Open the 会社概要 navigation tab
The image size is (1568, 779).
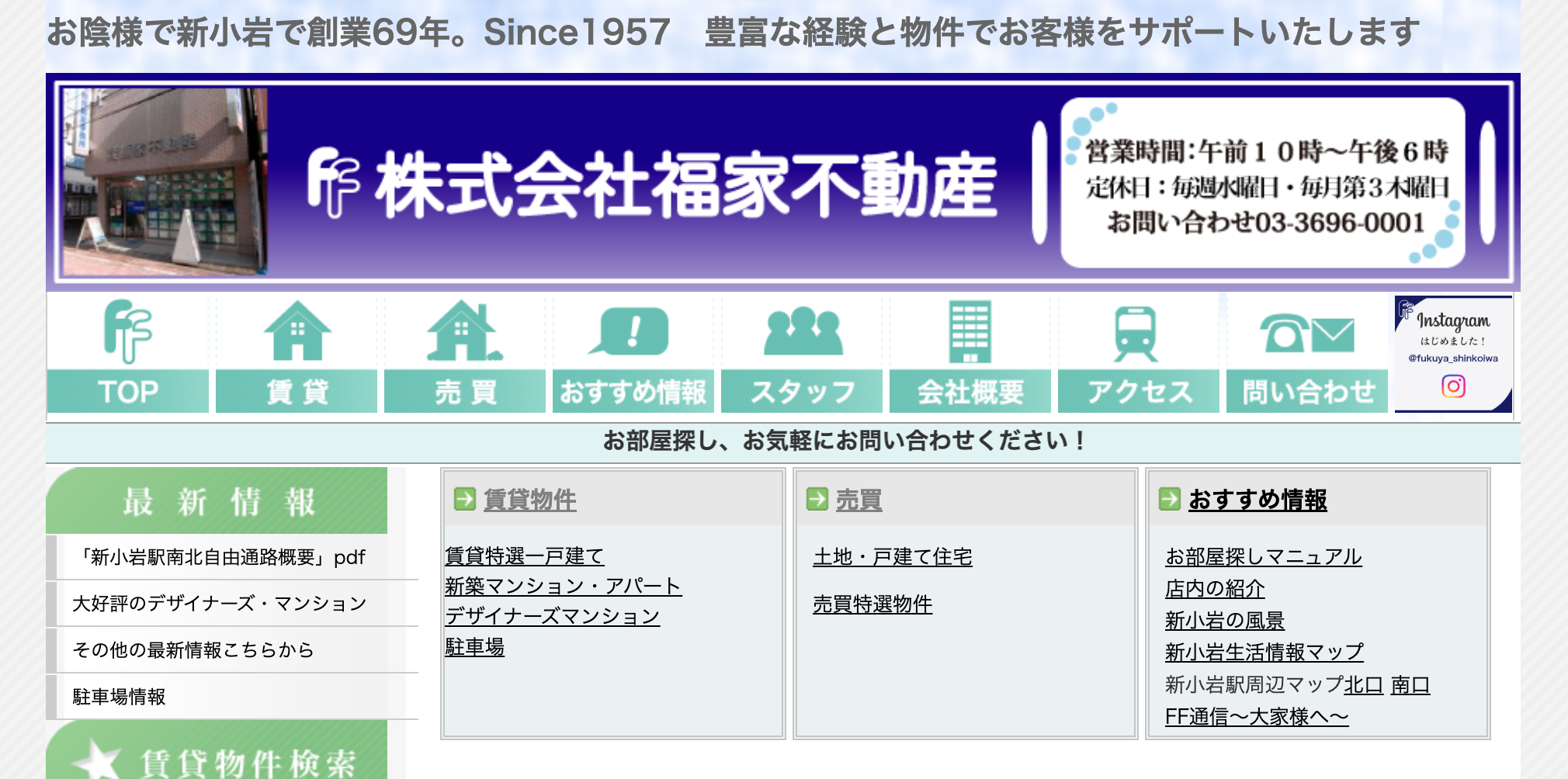pos(970,391)
